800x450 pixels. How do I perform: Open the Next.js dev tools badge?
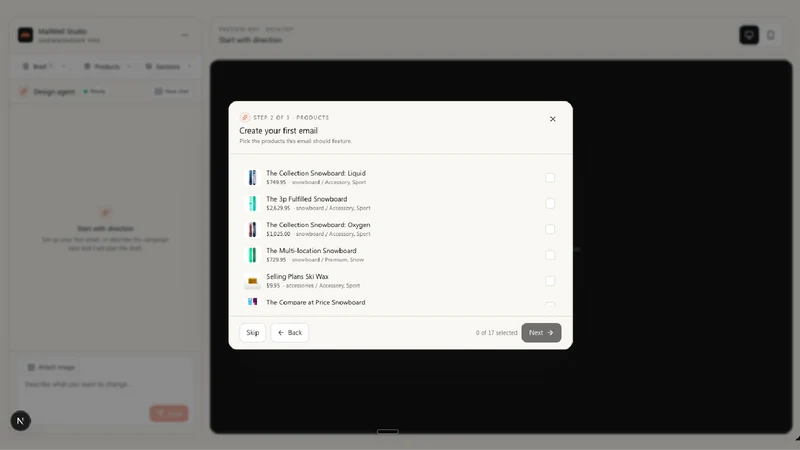(20, 421)
